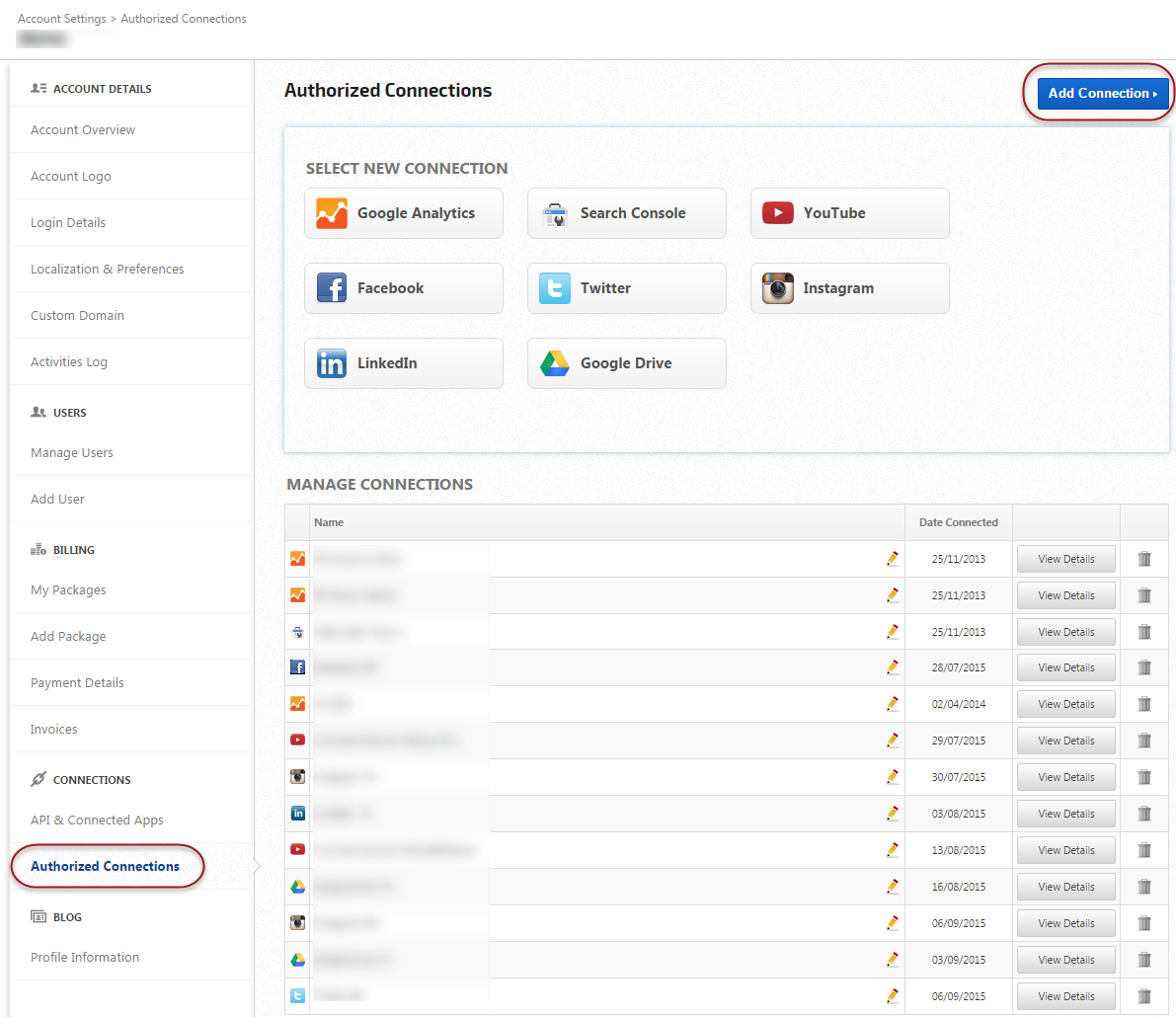Open Account Overview in sidebar
Viewport: 1176px width, 1017px height.
(83, 130)
